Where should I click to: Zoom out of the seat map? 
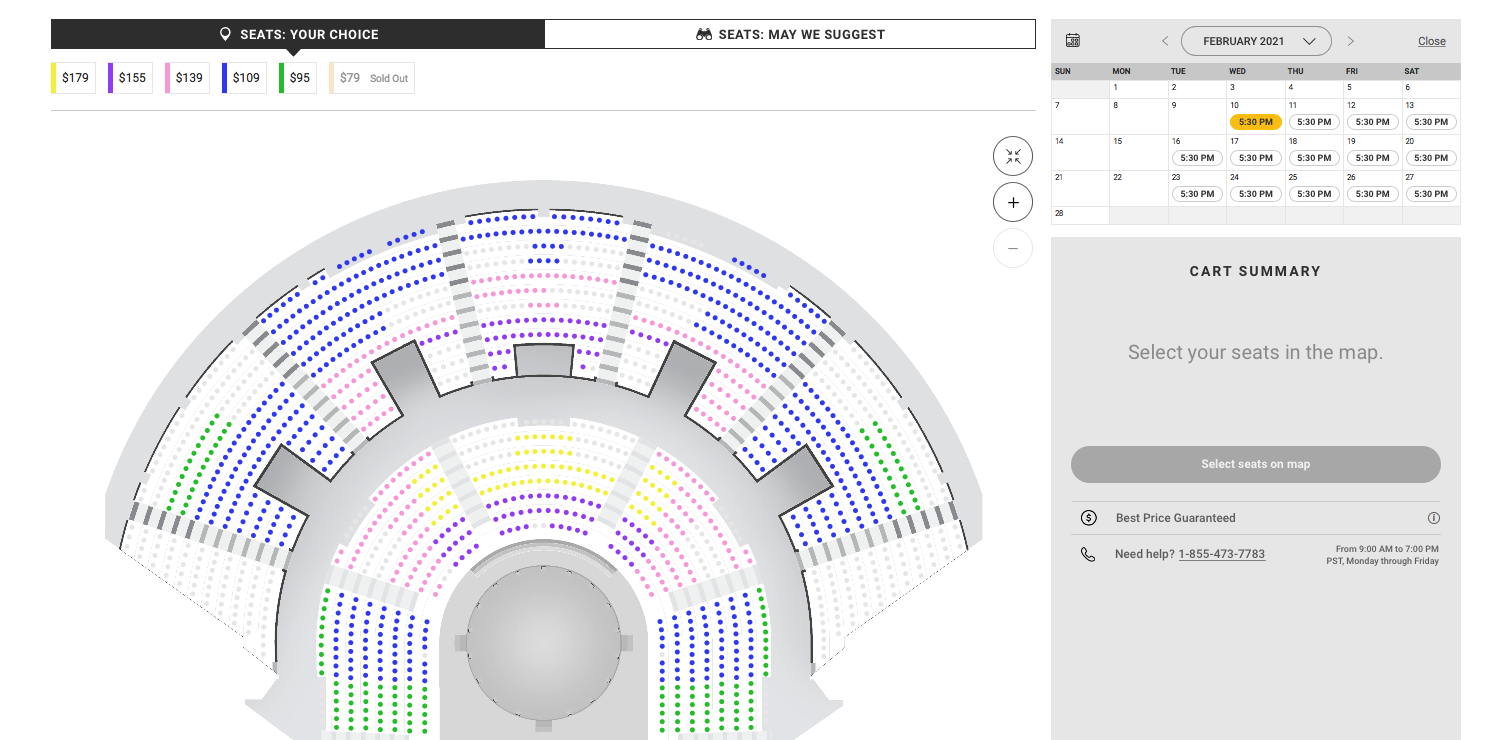pyautogui.click(x=1013, y=248)
